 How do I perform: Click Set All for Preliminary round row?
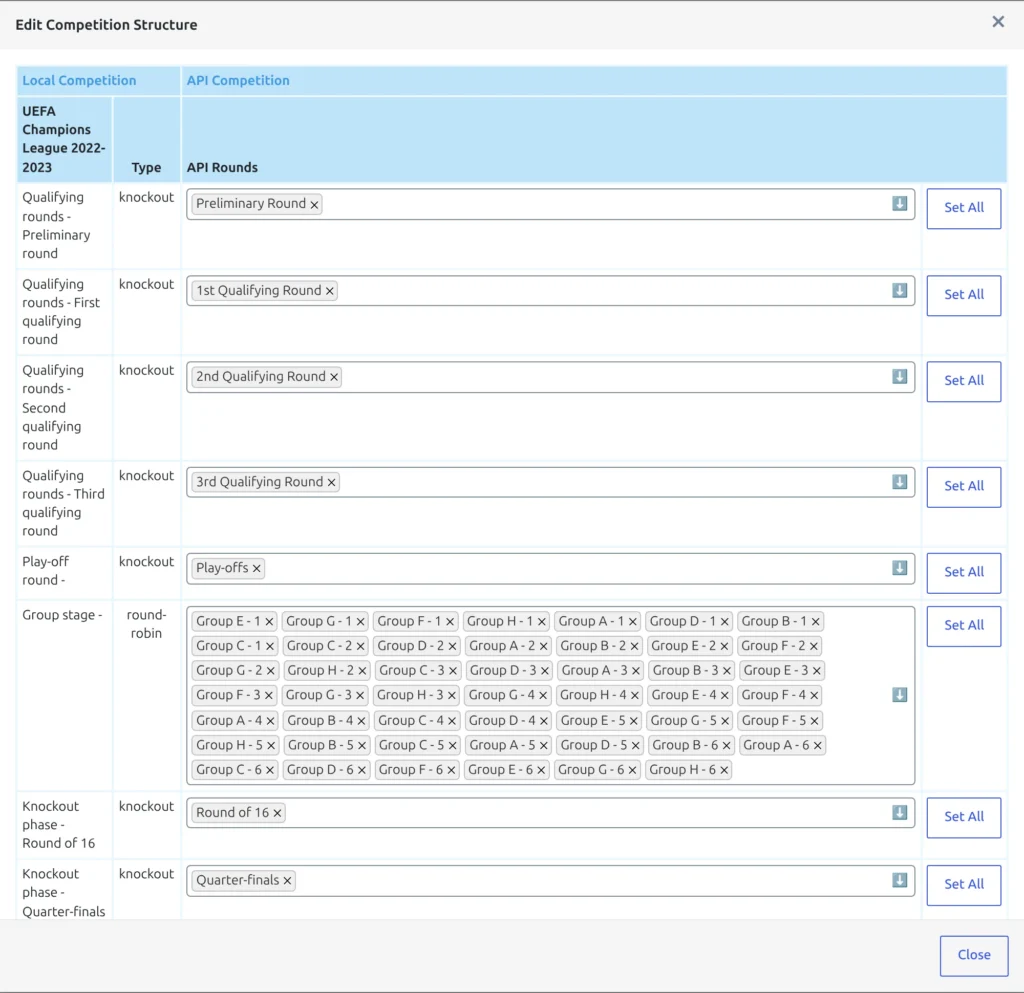963,208
